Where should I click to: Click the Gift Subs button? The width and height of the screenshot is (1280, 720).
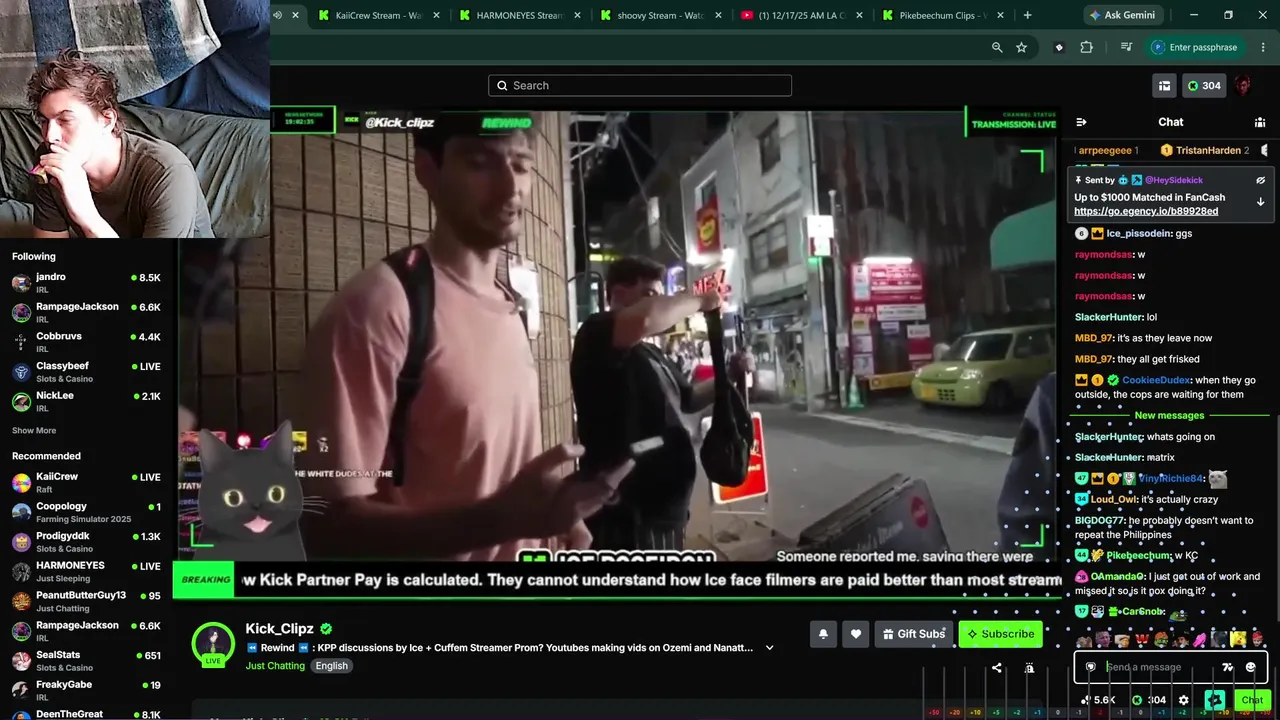click(914, 634)
